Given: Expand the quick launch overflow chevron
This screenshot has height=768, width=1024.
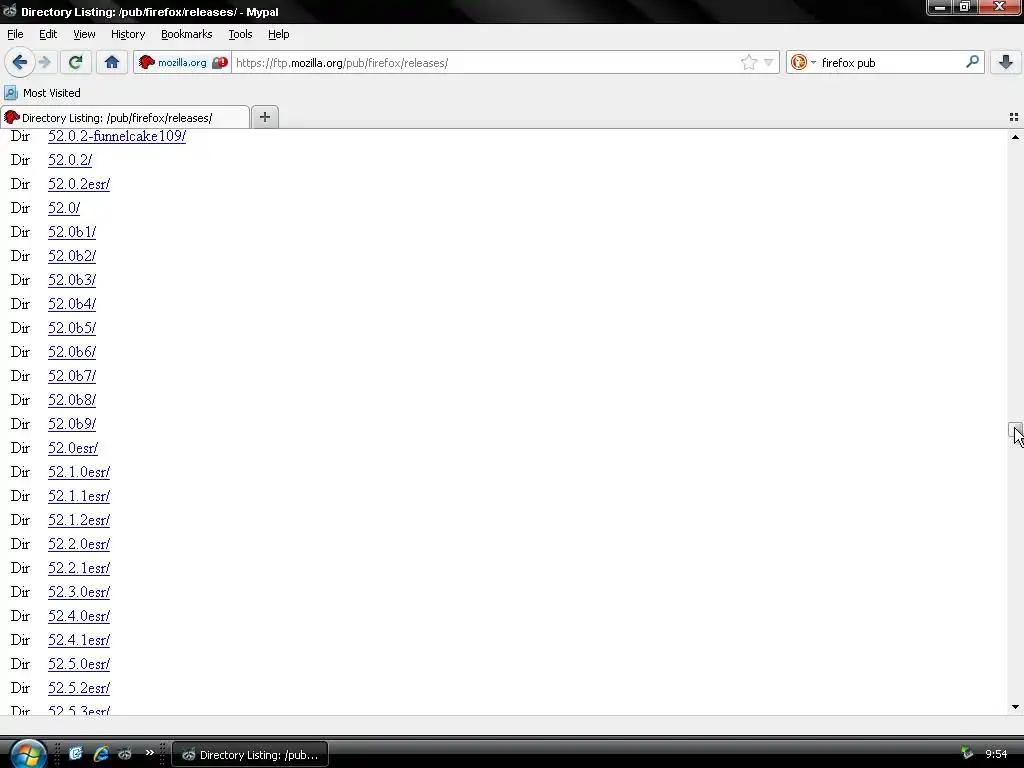Looking at the screenshot, I should click(x=150, y=752).
